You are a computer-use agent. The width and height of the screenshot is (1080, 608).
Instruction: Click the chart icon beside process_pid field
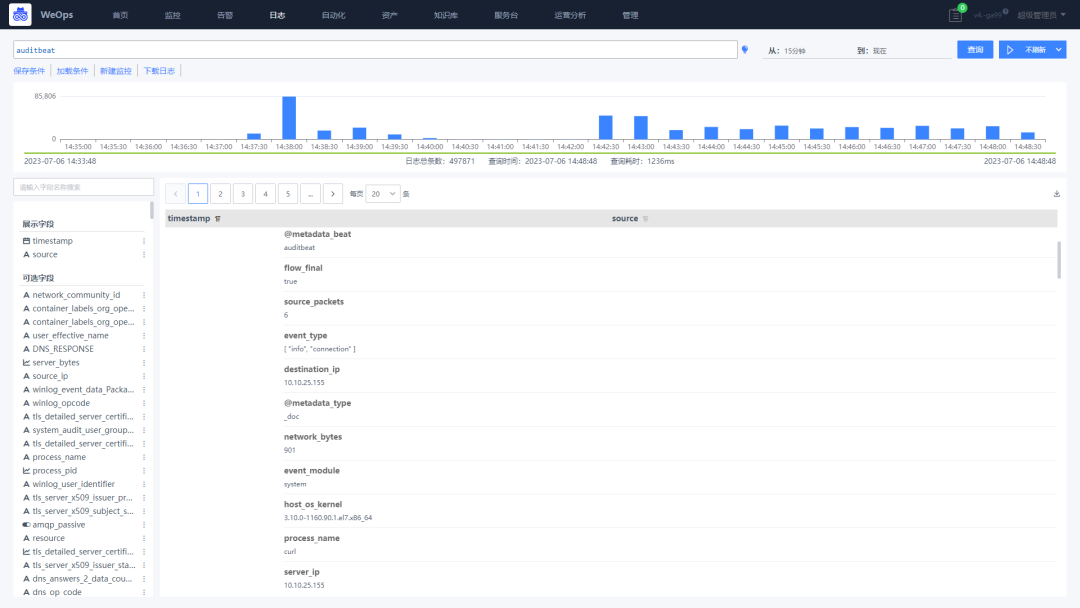tap(26, 471)
